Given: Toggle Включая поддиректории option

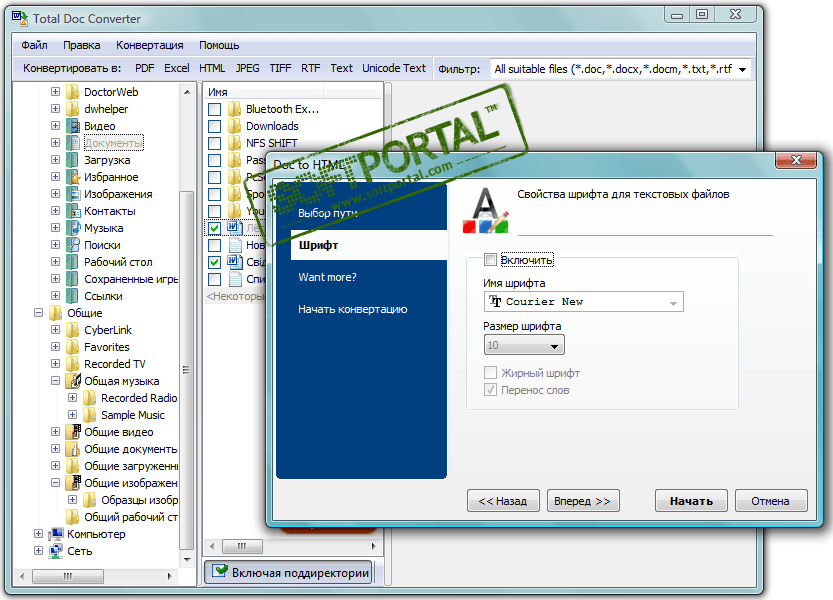Looking at the screenshot, I should pyautogui.click(x=289, y=572).
